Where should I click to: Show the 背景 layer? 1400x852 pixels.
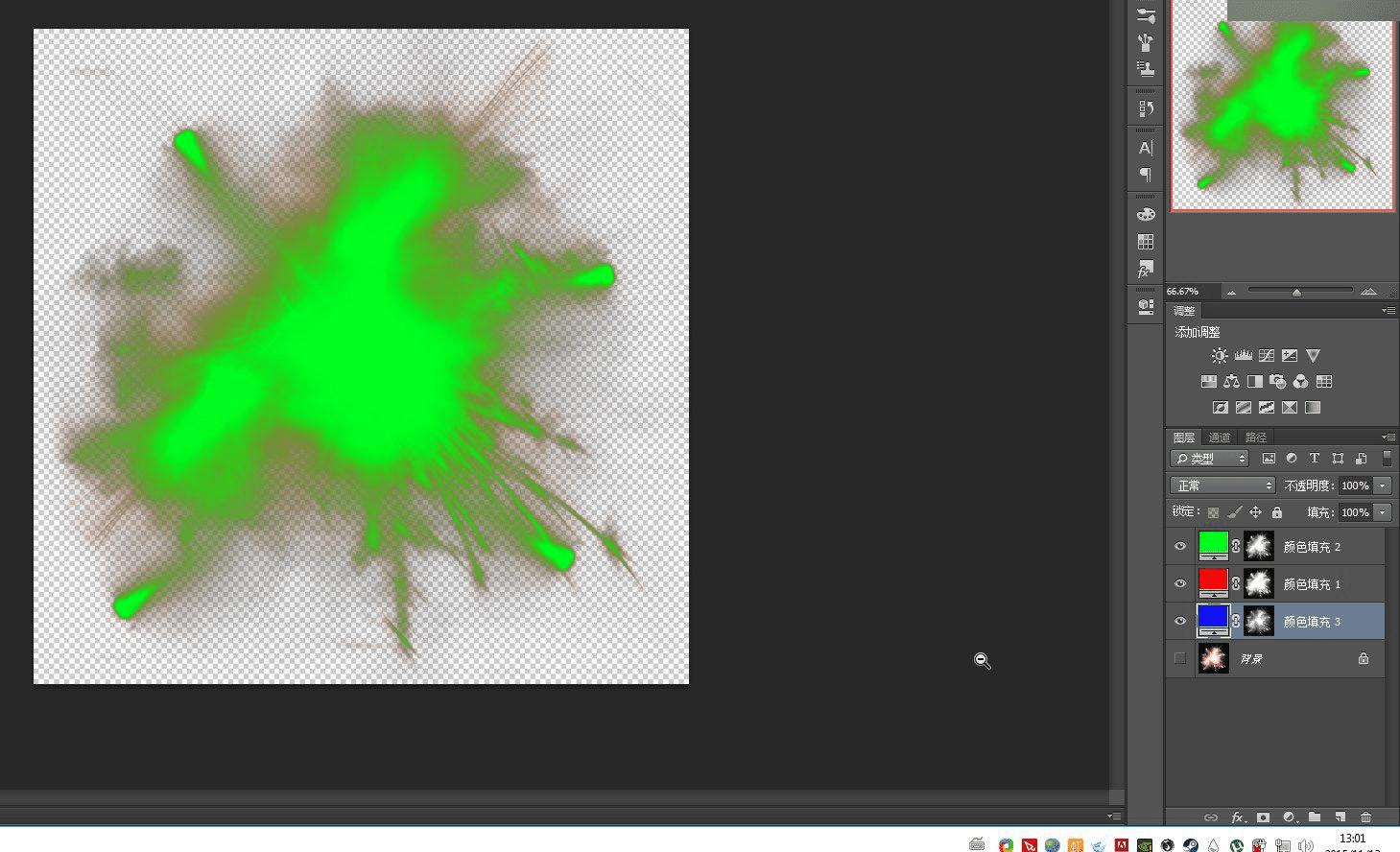[x=1180, y=658]
